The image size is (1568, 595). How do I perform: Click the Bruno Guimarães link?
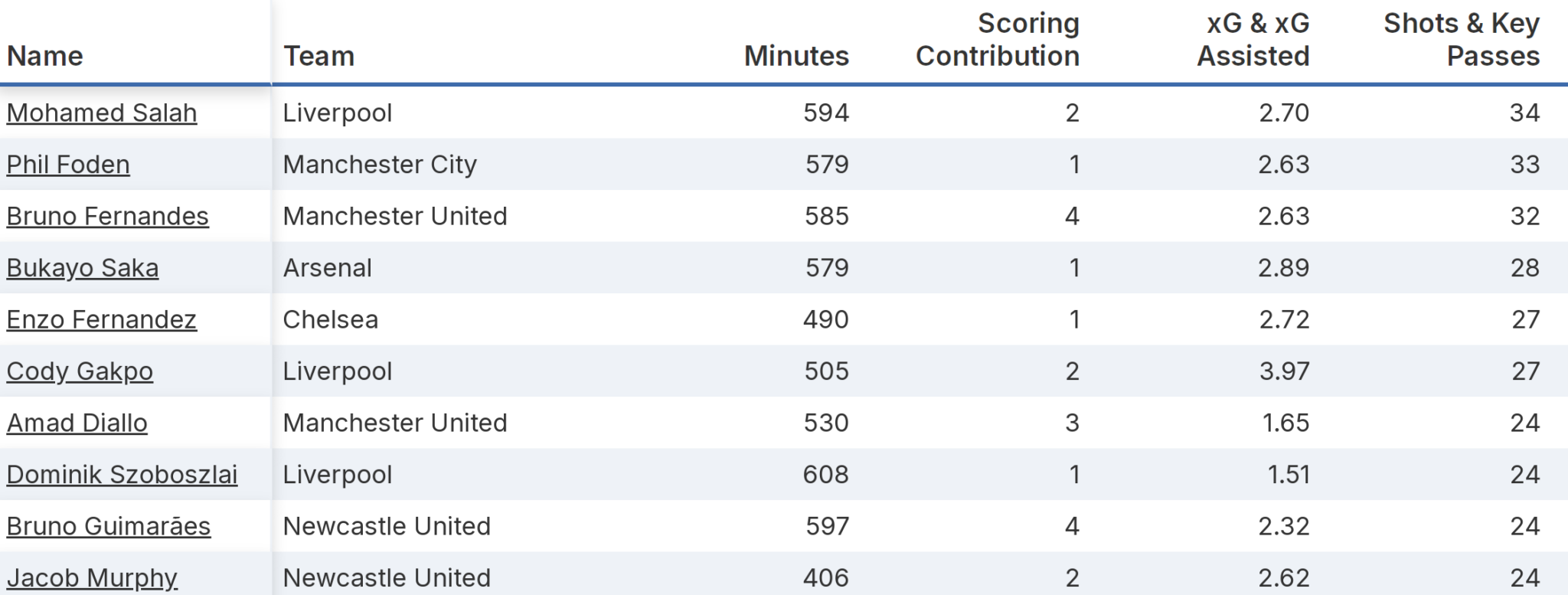[x=108, y=526]
